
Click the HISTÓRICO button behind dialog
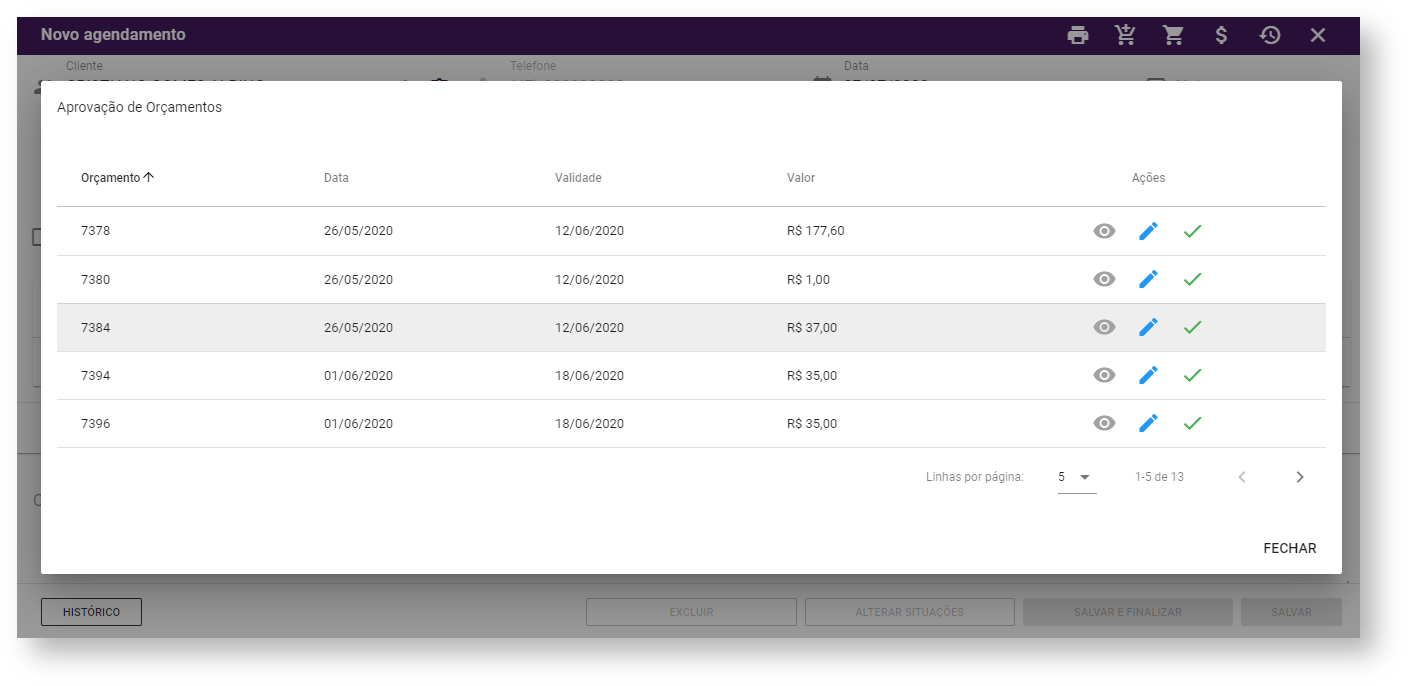coord(91,612)
